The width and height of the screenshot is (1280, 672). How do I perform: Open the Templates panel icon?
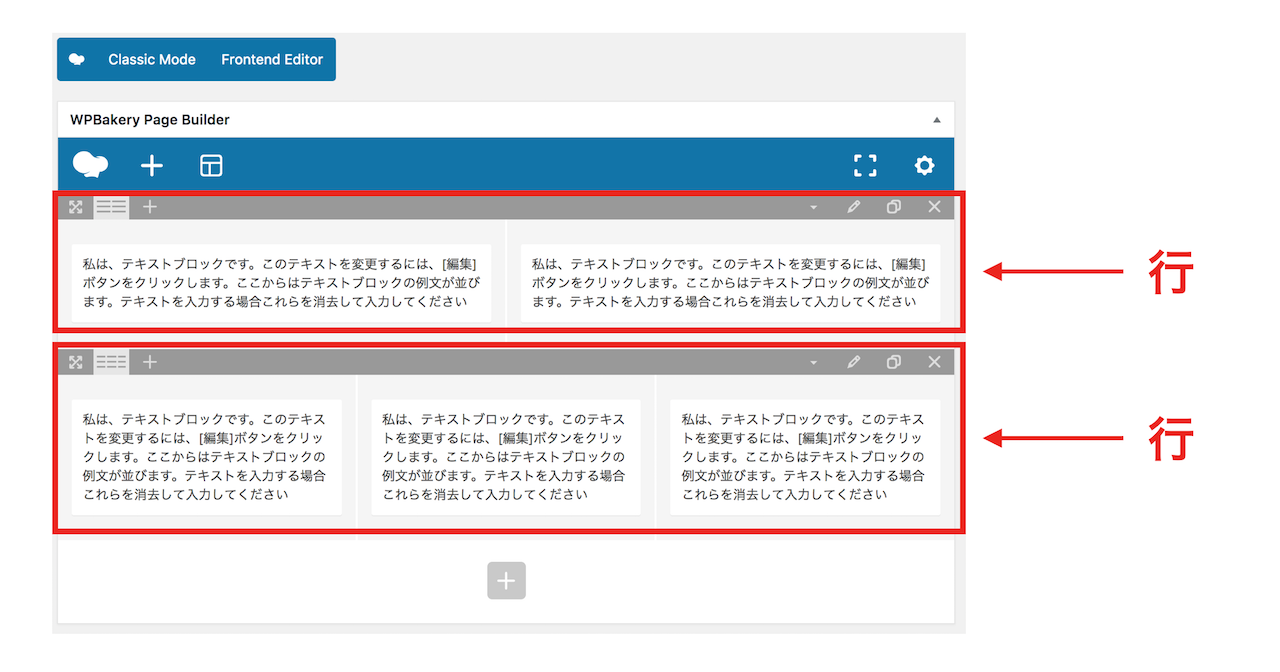coord(211,166)
